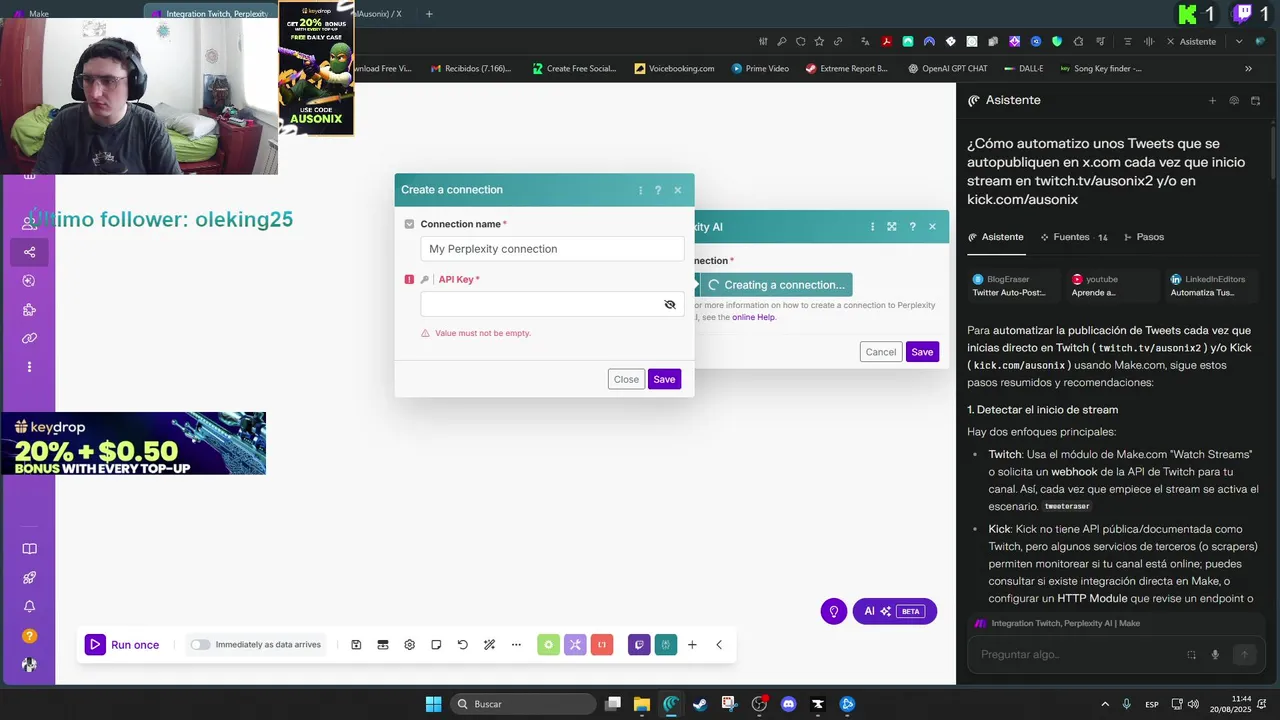This screenshot has width=1280, height=720.
Task: Click the auto-align magic wand icon
Action: [489, 645]
